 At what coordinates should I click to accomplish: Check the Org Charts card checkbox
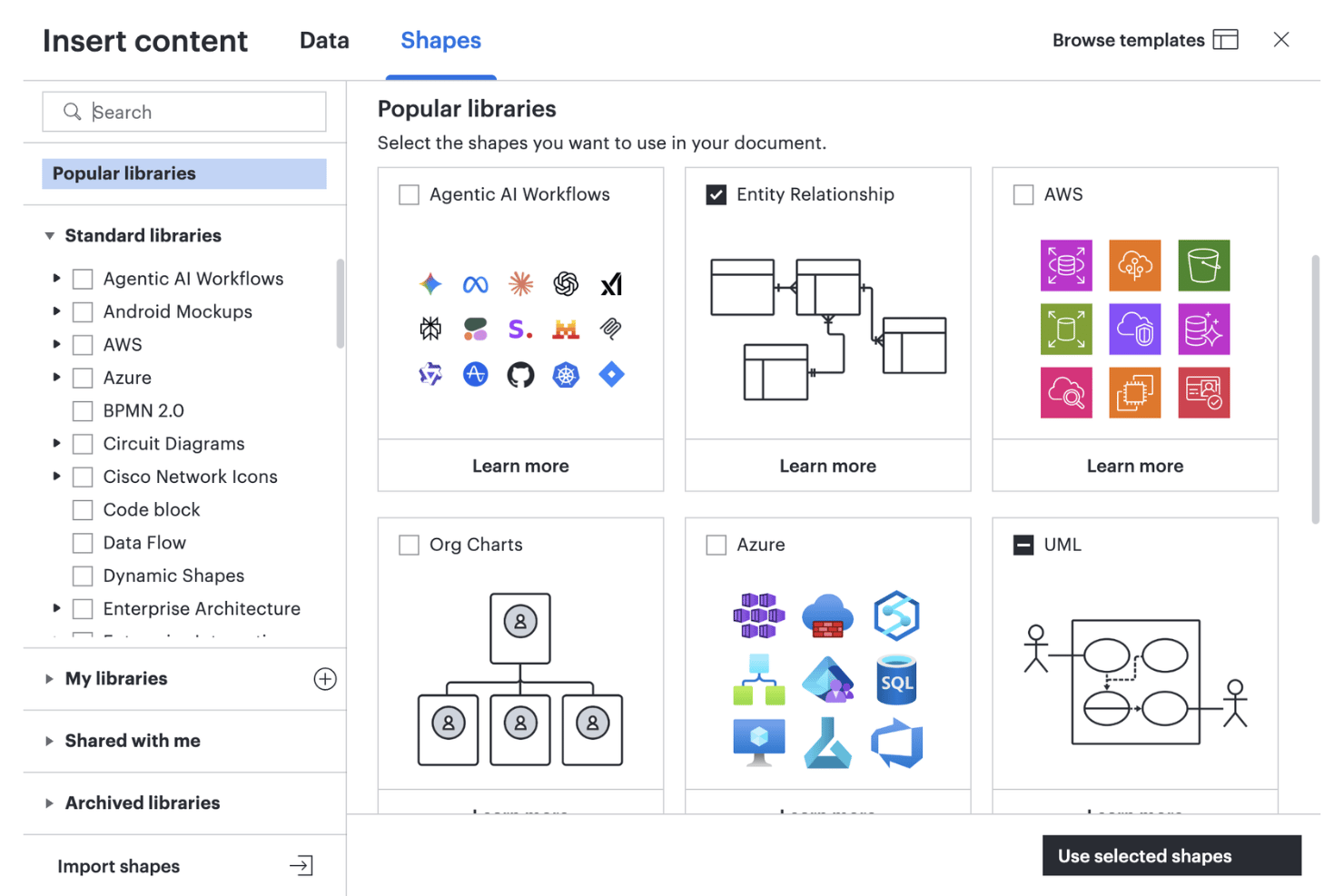pos(409,545)
